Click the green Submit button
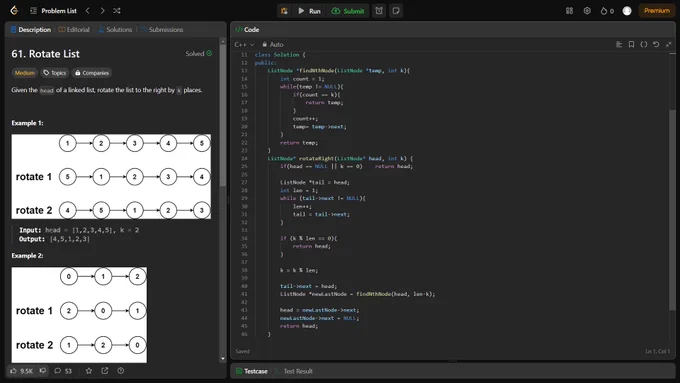Viewport: 680px width, 383px height. pos(348,11)
